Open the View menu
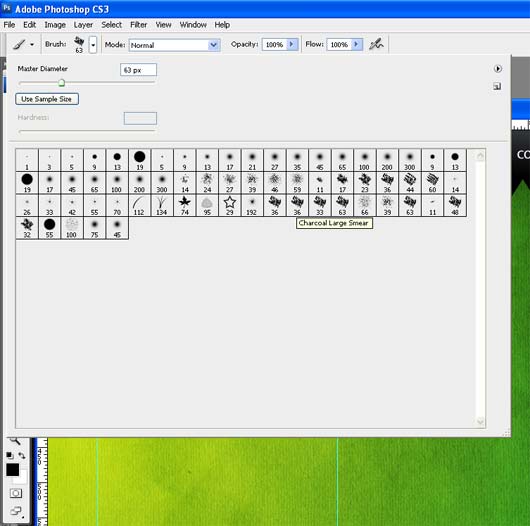This screenshot has width=530, height=526. click(x=163, y=25)
